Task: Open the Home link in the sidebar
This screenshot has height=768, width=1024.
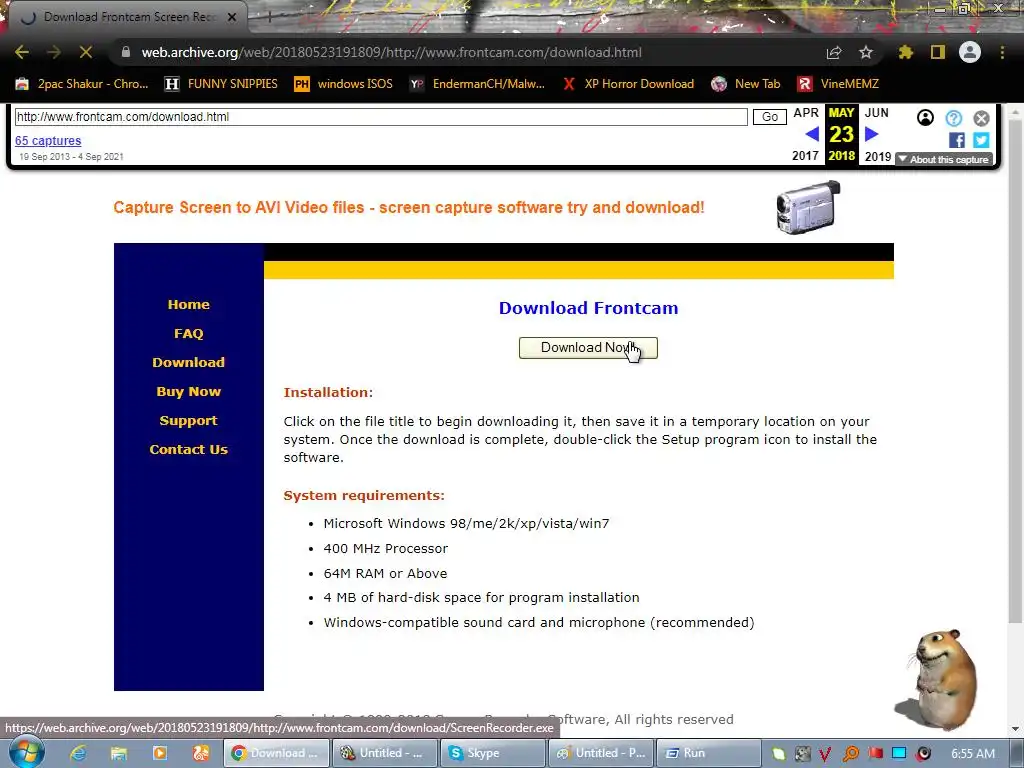Action: click(189, 304)
